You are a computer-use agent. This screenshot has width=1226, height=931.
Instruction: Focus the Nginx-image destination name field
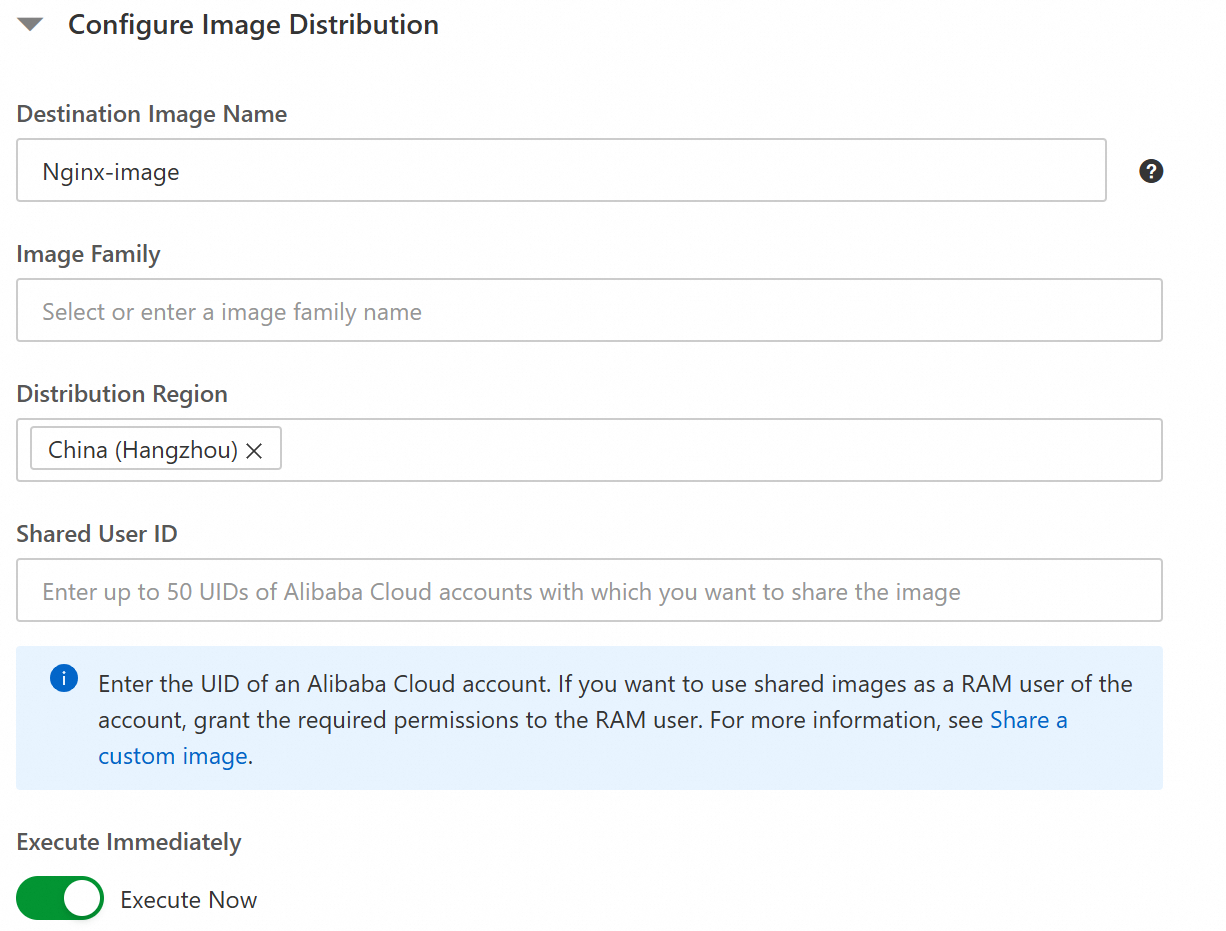[560, 171]
